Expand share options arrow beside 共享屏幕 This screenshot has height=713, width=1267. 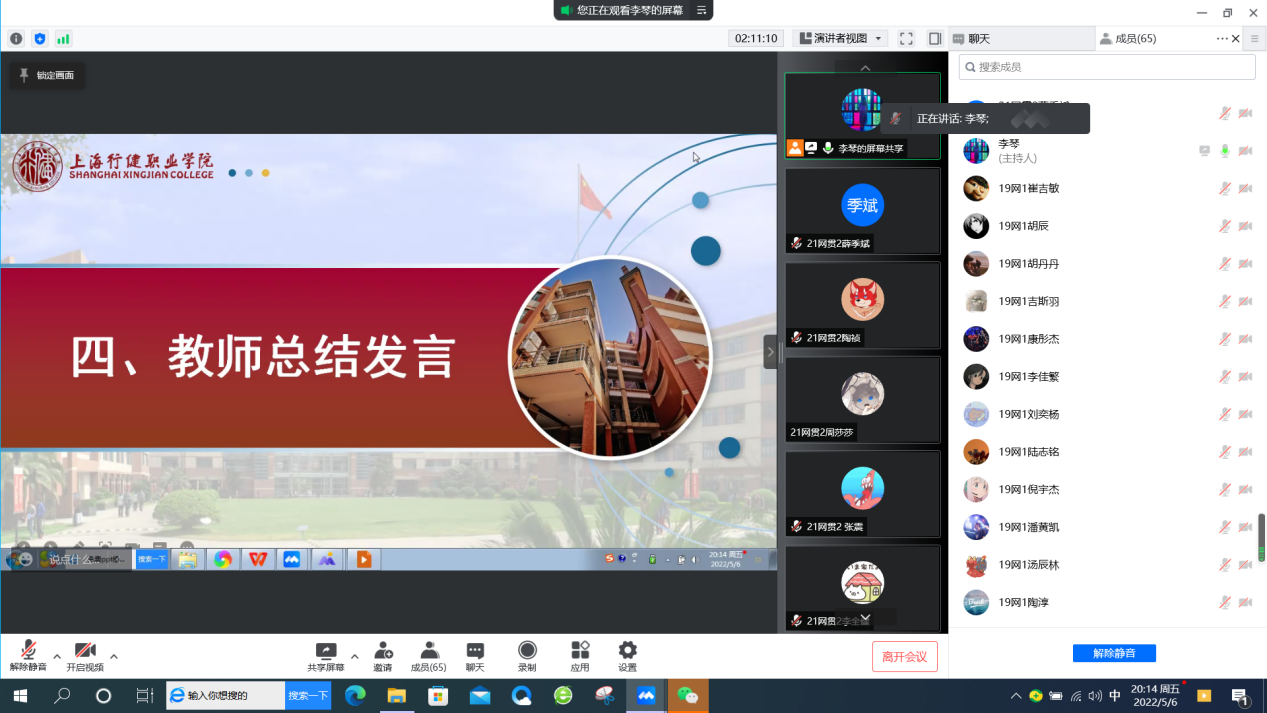[x=354, y=657]
